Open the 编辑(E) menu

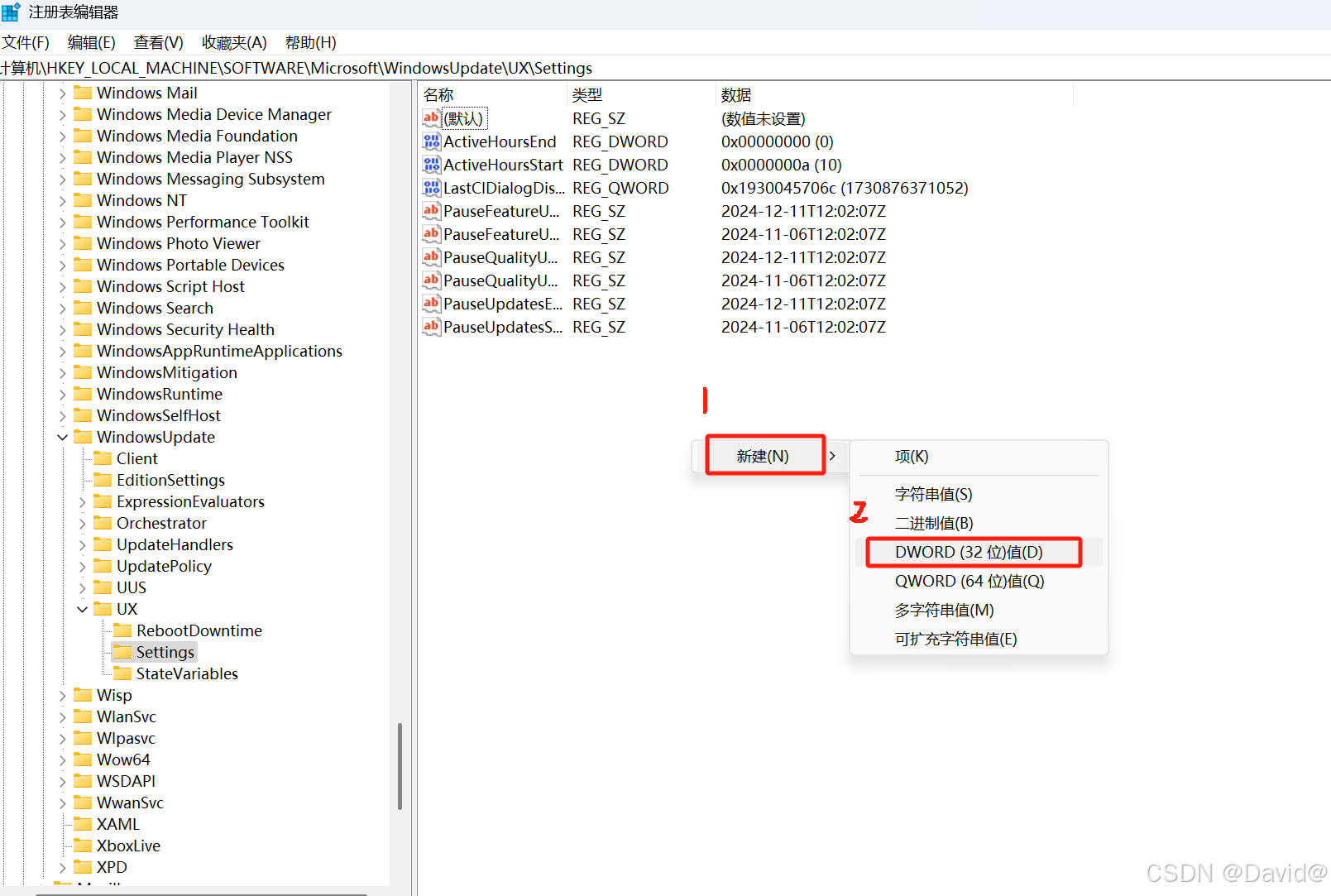click(91, 42)
